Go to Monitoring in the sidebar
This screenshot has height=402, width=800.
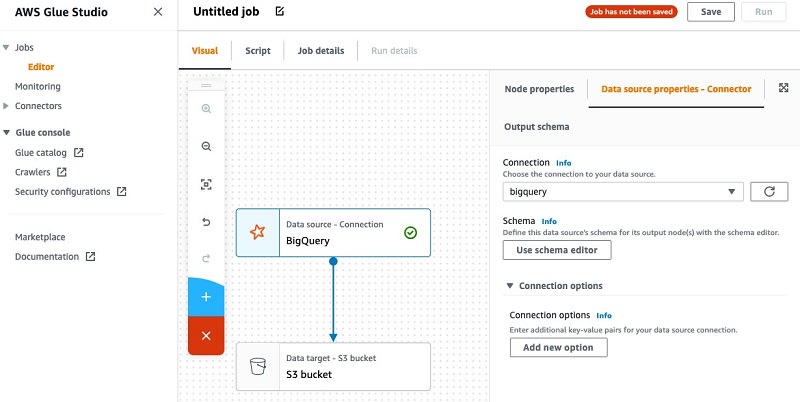tap(38, 86)
